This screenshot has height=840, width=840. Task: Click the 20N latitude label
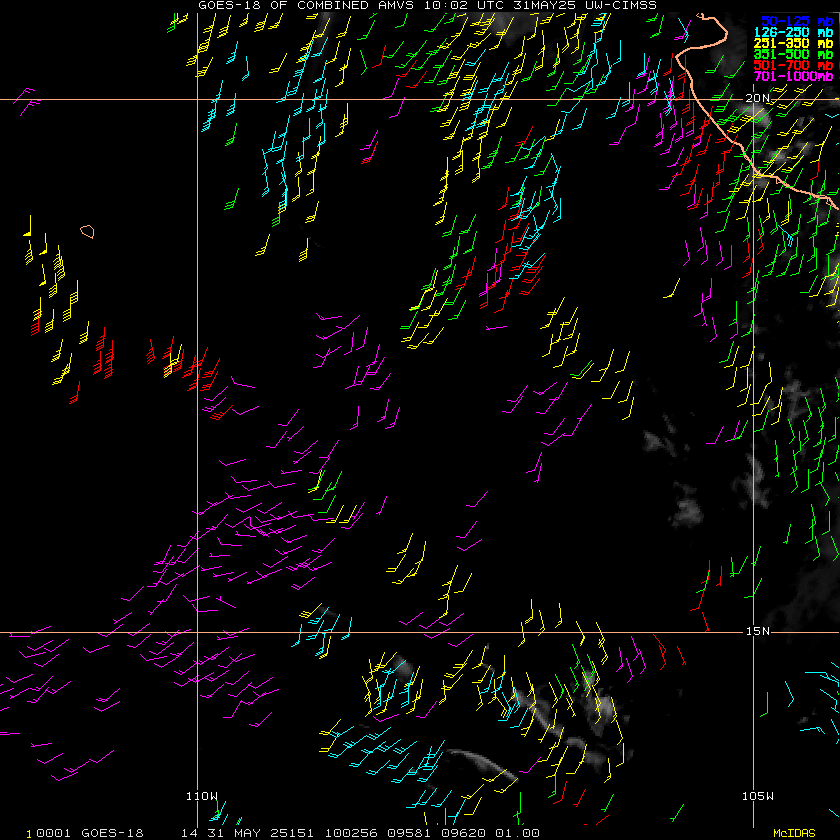click(x=759, y=97)
